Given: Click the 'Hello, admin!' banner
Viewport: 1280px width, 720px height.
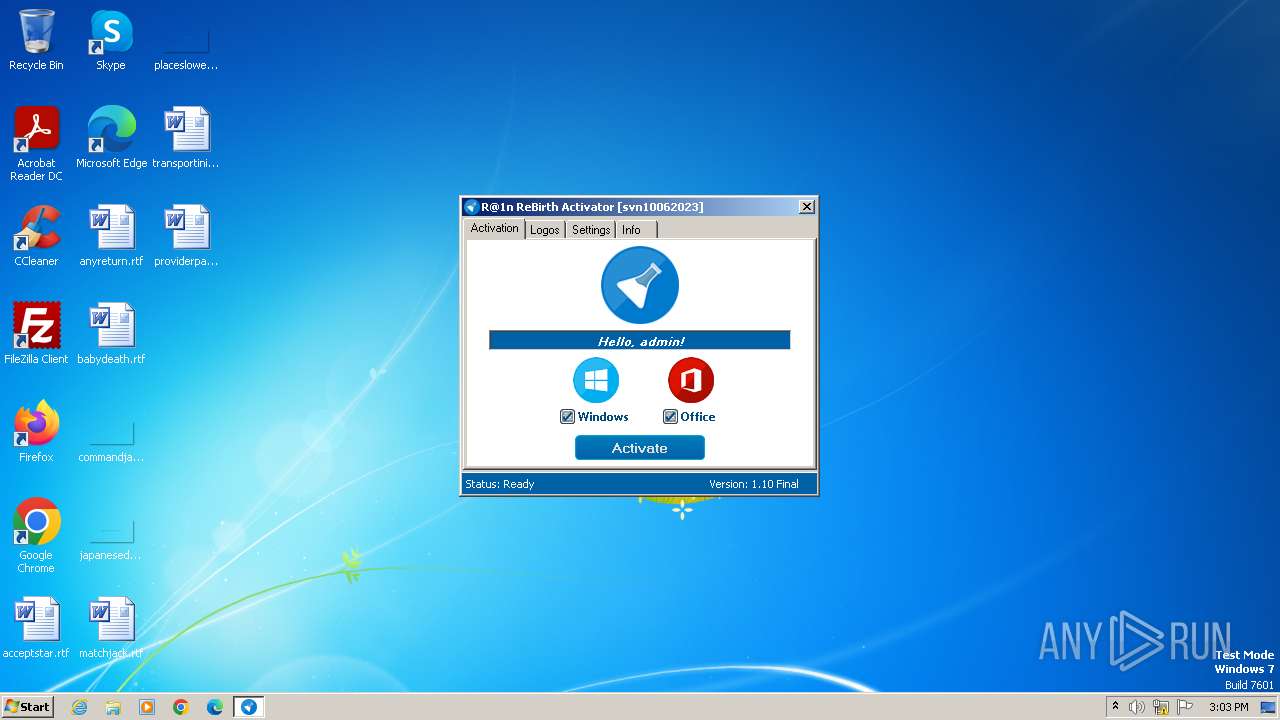Looking at the screenshot, I should coord(640,341).
